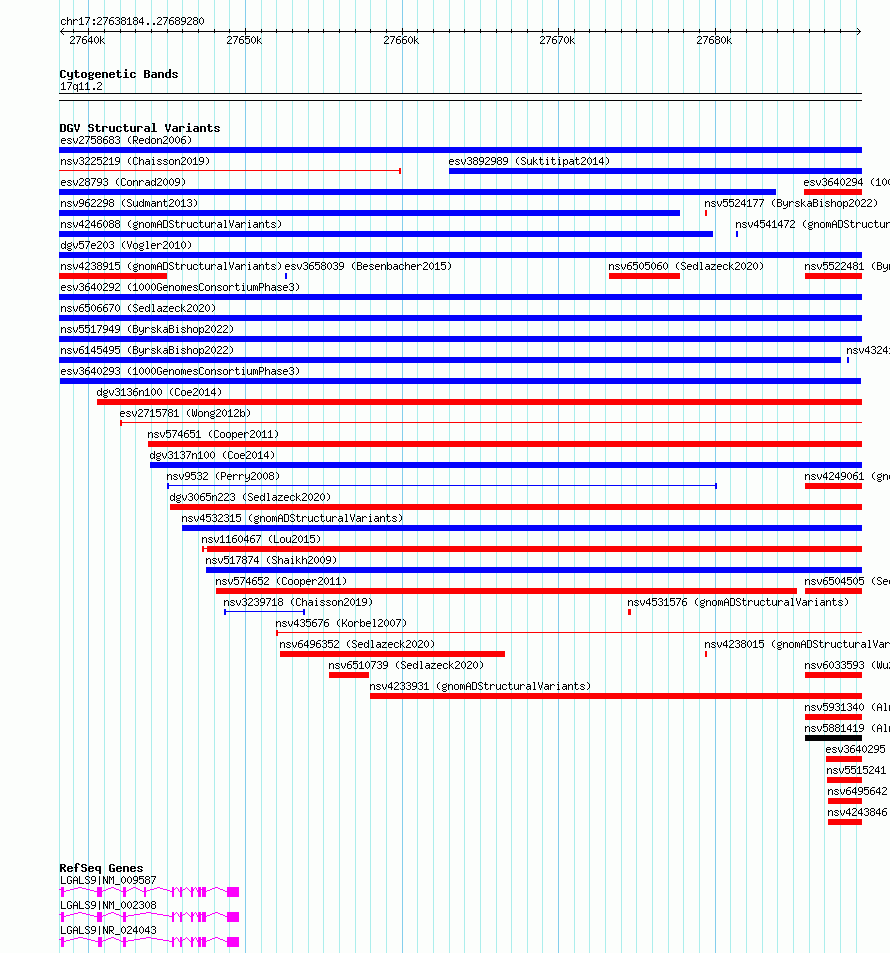
Task: Click the 17q11.2 band label
Action: coord(81,86)
